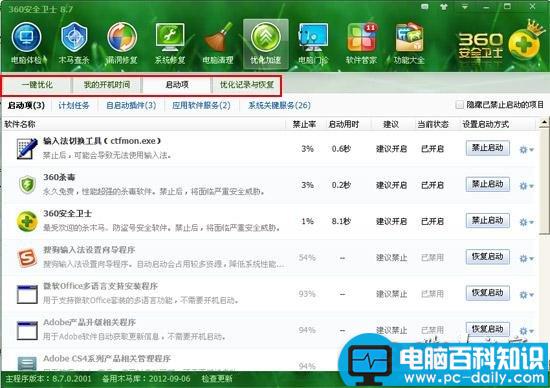The height and width of the screenshot is (388, 550).
Task: Expand gear options for ctfmon.exe row
Action: tap(526, 150)
